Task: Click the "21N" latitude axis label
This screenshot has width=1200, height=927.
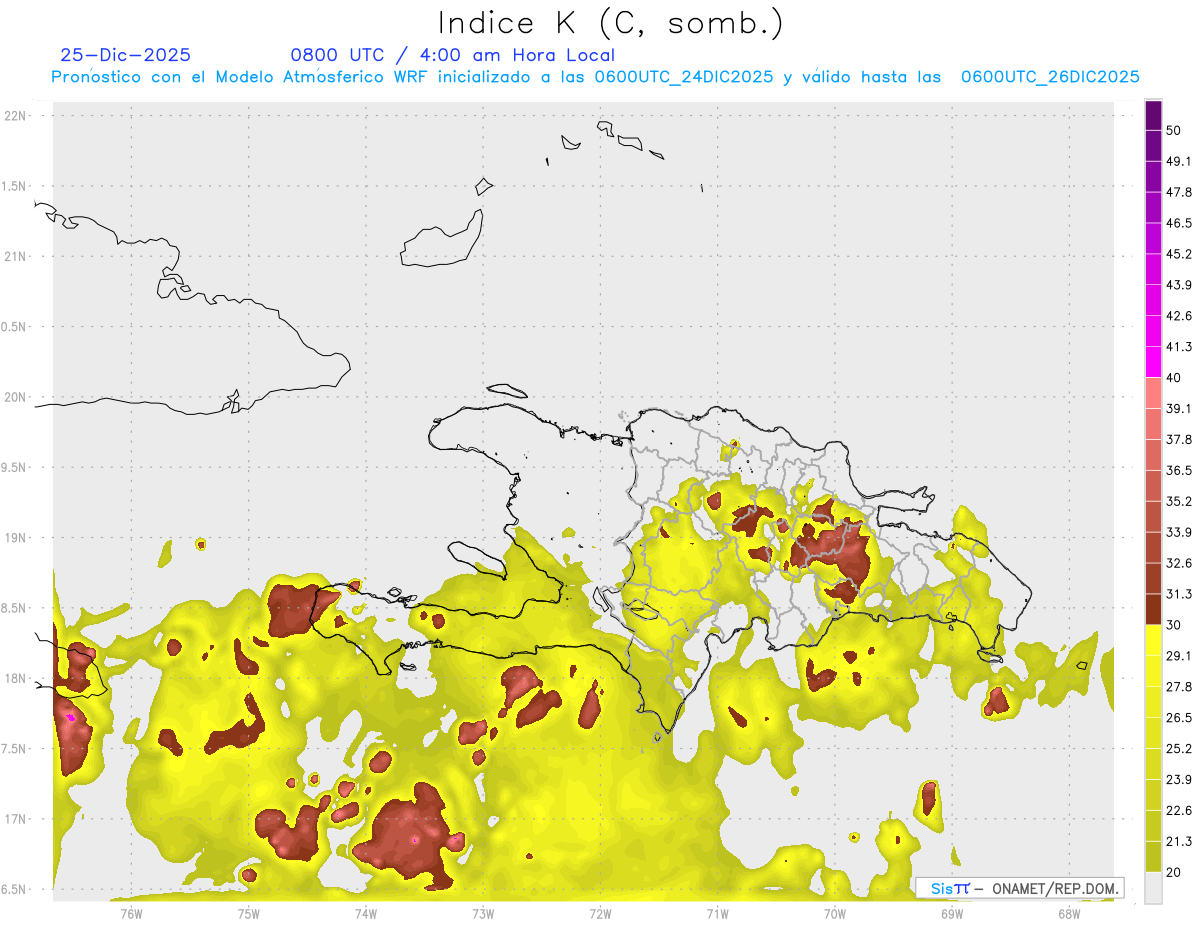Action: coord(16,256)
